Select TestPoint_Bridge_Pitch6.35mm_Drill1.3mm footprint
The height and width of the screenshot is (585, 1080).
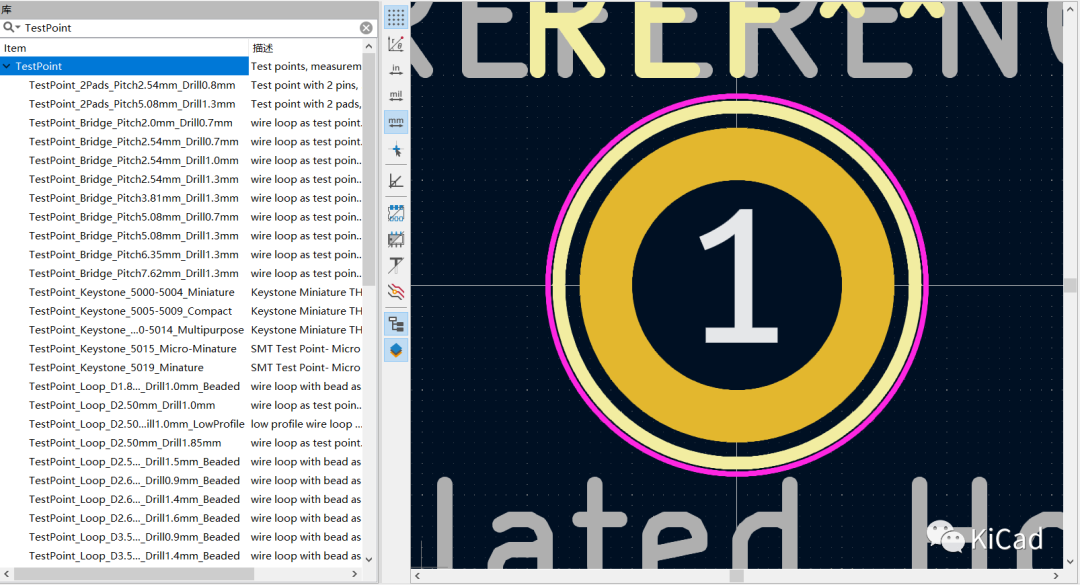(x=134, y=254)
